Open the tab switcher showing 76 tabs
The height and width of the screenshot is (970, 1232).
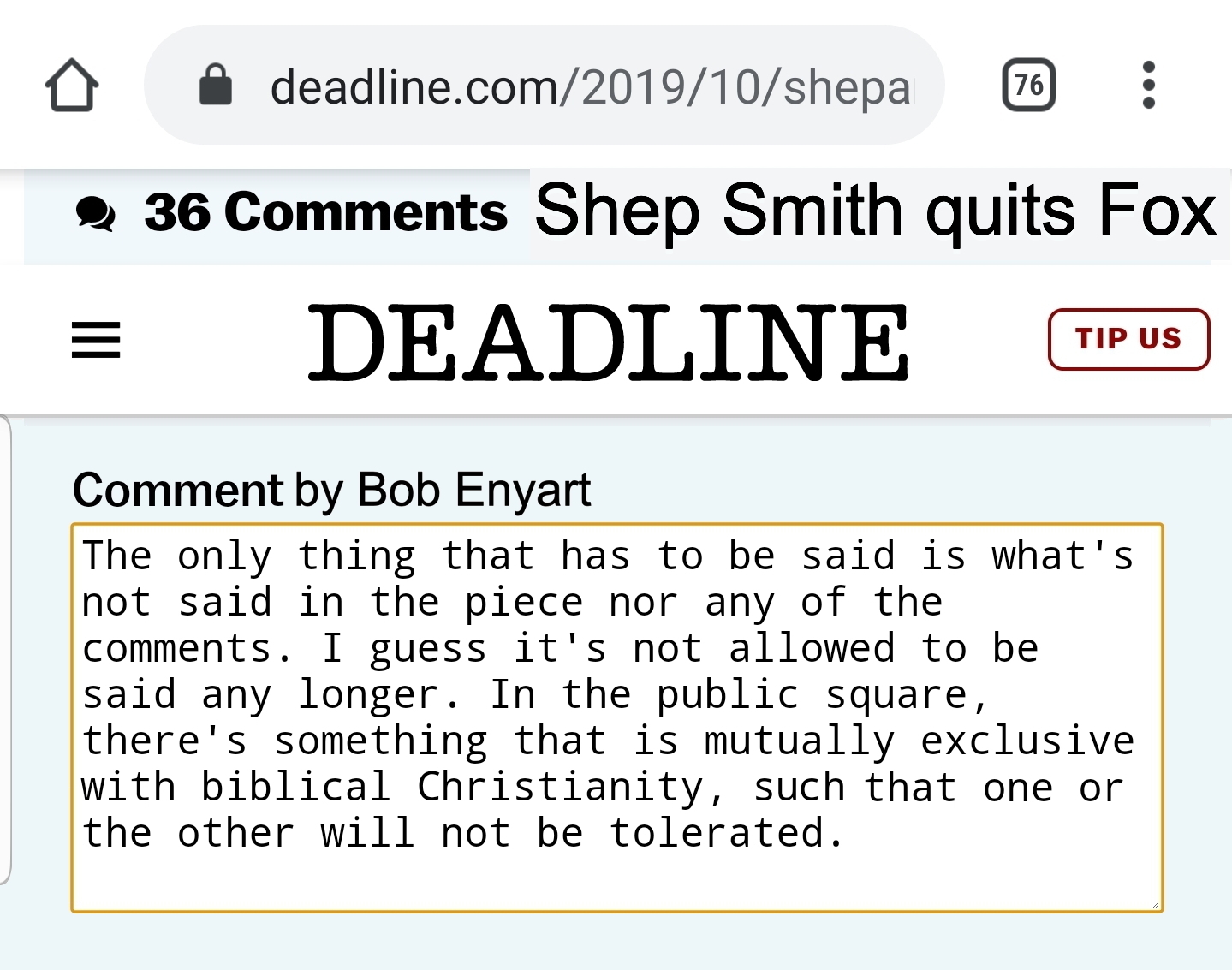1028,86
